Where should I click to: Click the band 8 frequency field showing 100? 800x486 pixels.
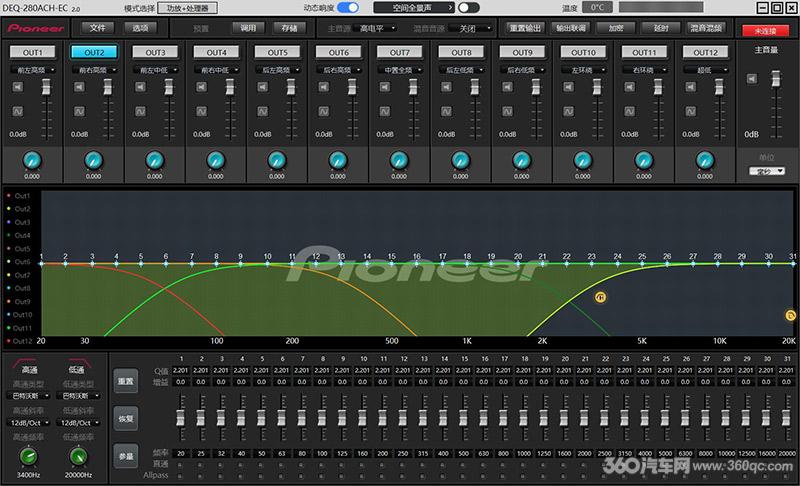322,453
